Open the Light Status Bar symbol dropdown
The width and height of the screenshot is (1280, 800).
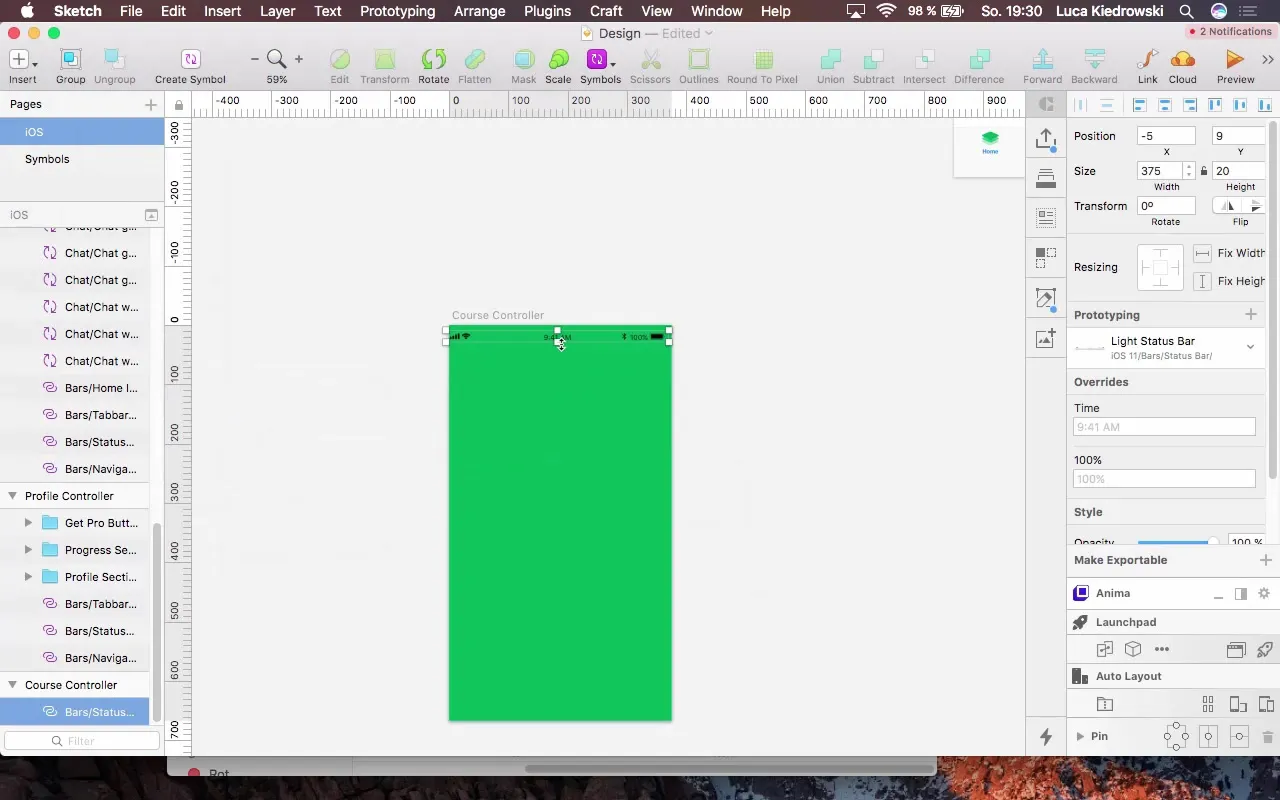point(1250,347)
